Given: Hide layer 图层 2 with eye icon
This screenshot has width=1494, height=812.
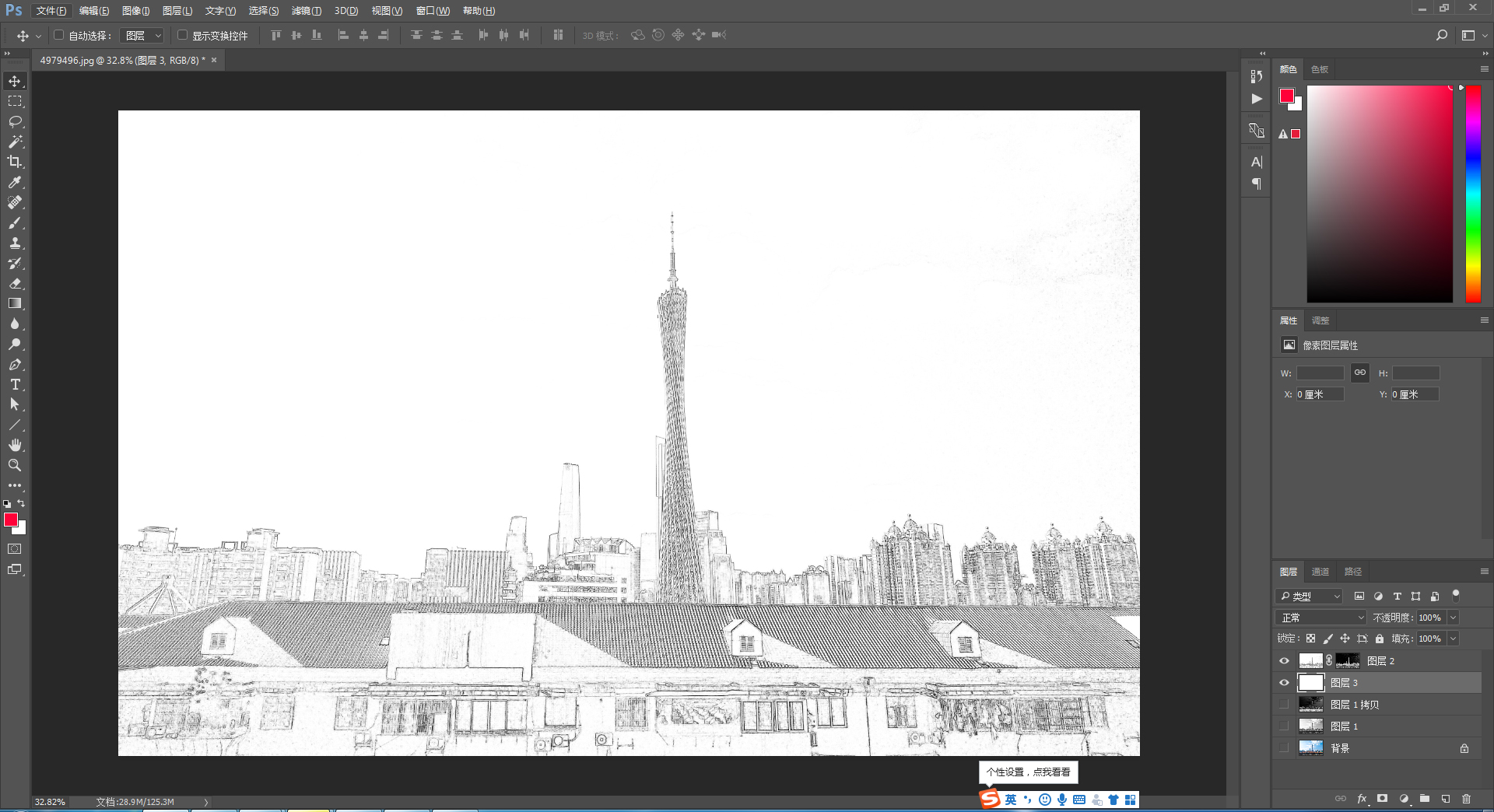Looking at the screenshot, I should [x=1284, y=661].
